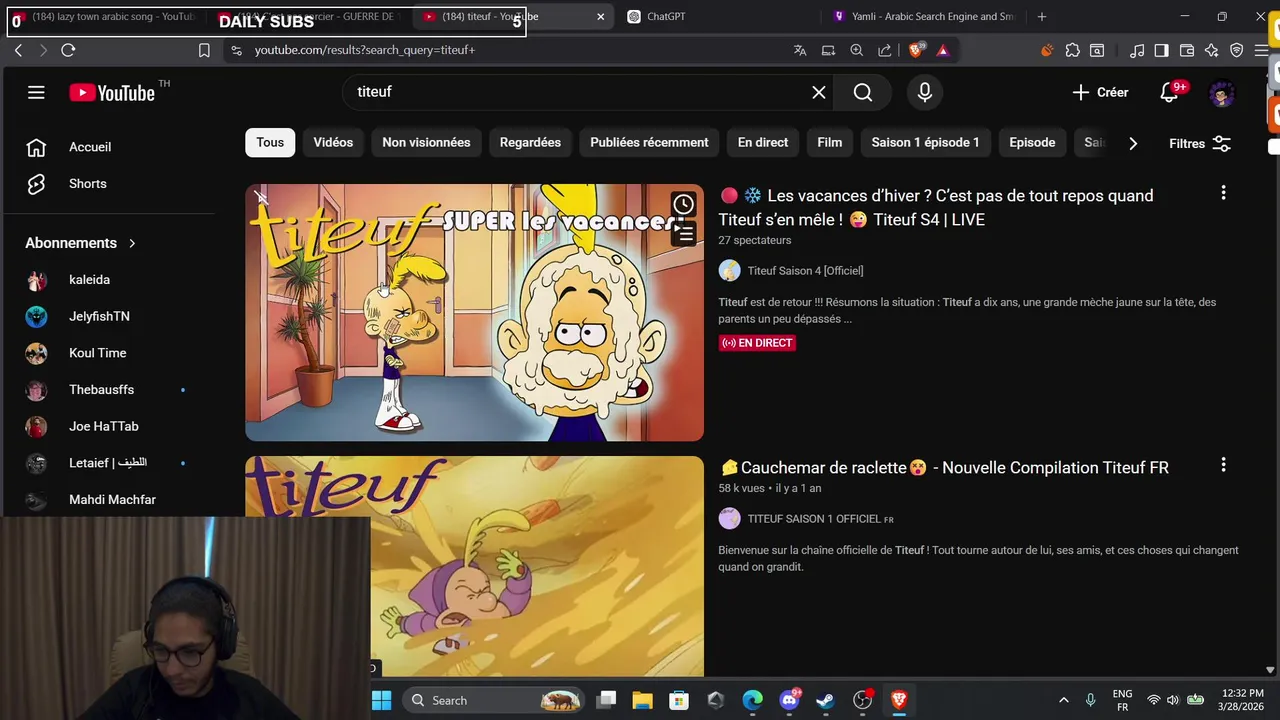
Task: Play SUPER les vacances live thumbnail
Action: (474, 312)
